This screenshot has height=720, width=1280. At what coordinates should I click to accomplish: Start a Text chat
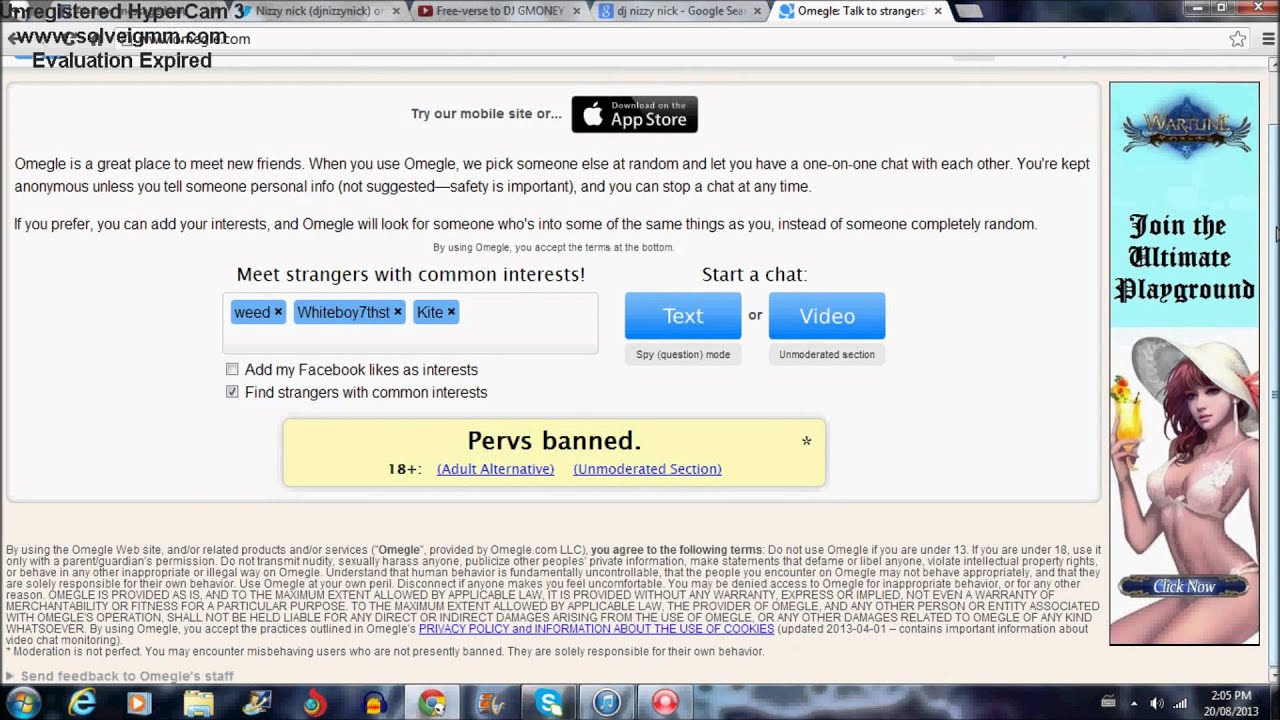pos(683,316)
